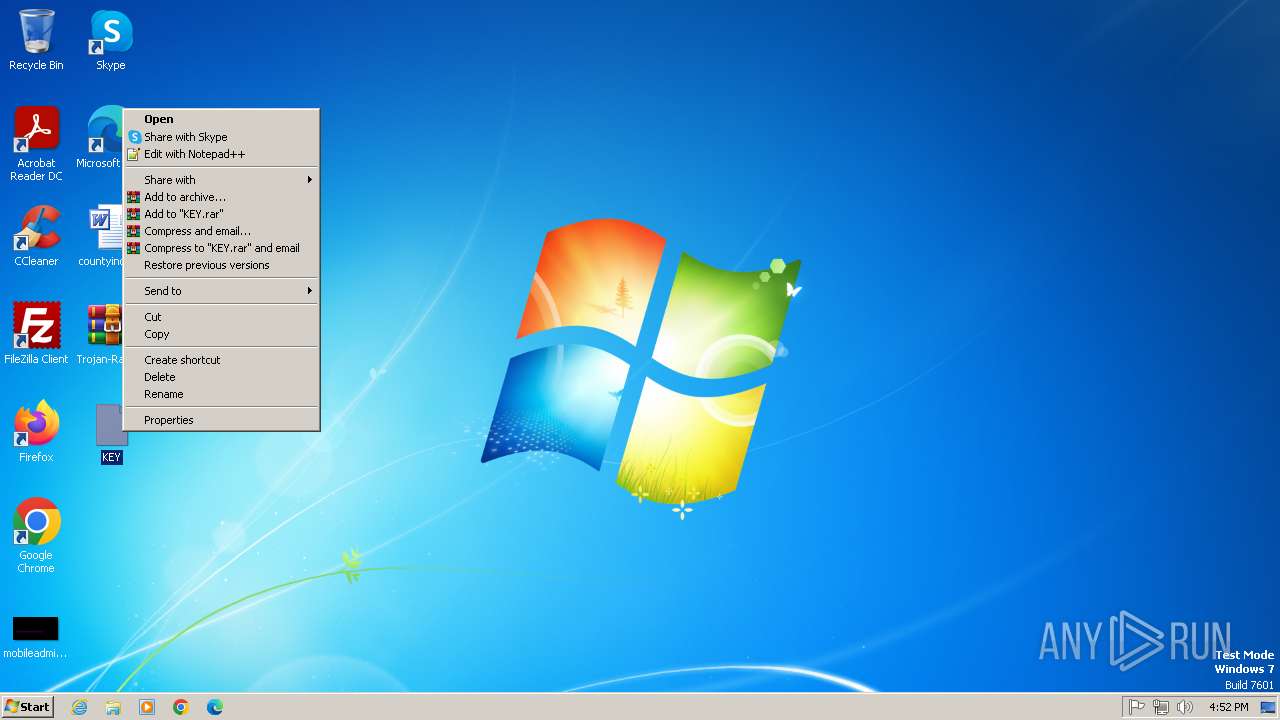This screenshot has width=1280, height=720.
Task: Choose Open in the context menu
Action: point(221,119)
